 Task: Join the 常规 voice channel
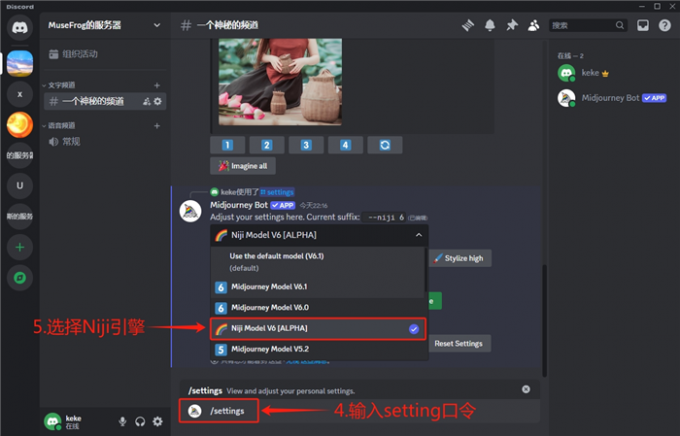tap(104, 142)
